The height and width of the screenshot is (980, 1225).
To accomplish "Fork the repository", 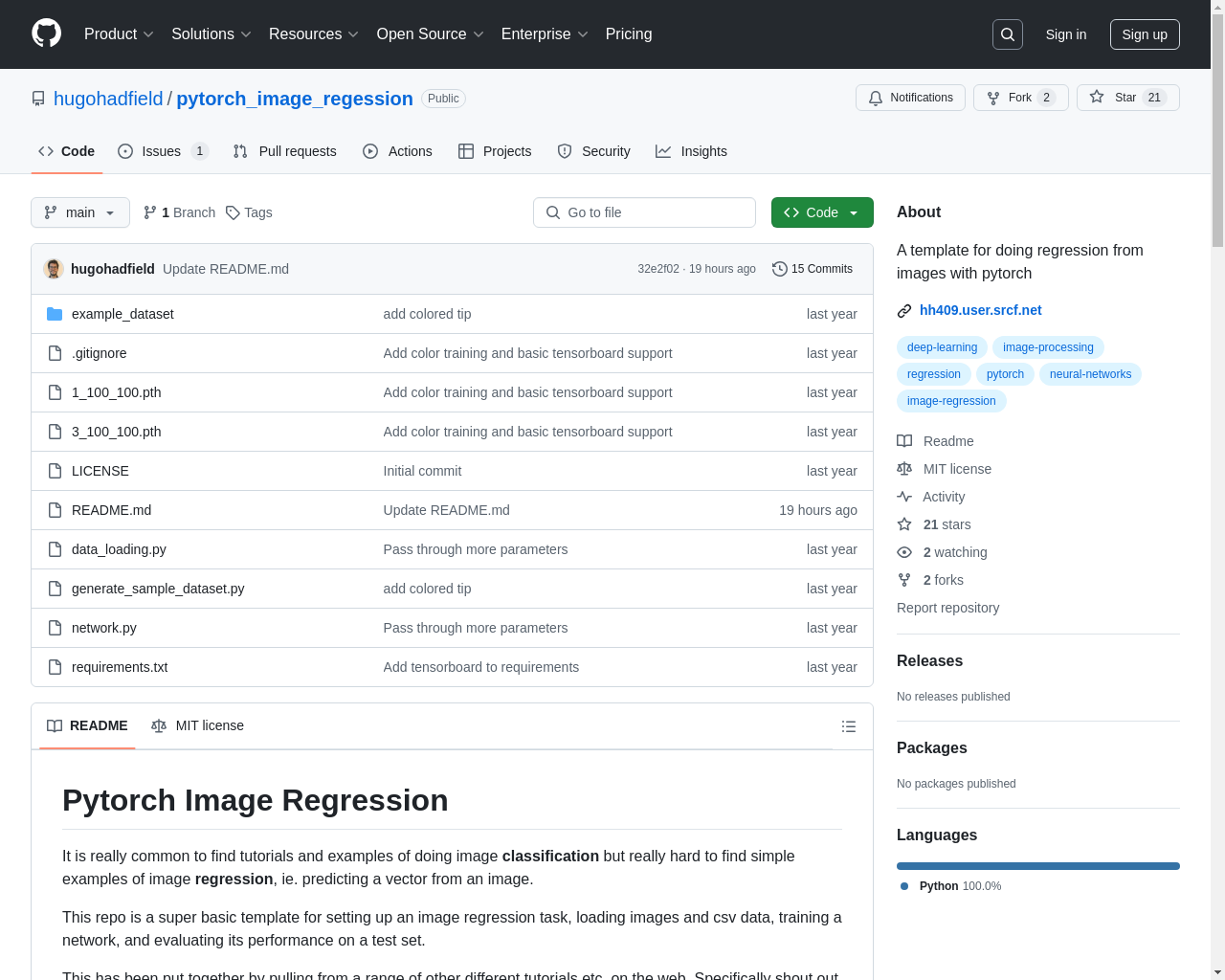I will (x=1020, y=98).
